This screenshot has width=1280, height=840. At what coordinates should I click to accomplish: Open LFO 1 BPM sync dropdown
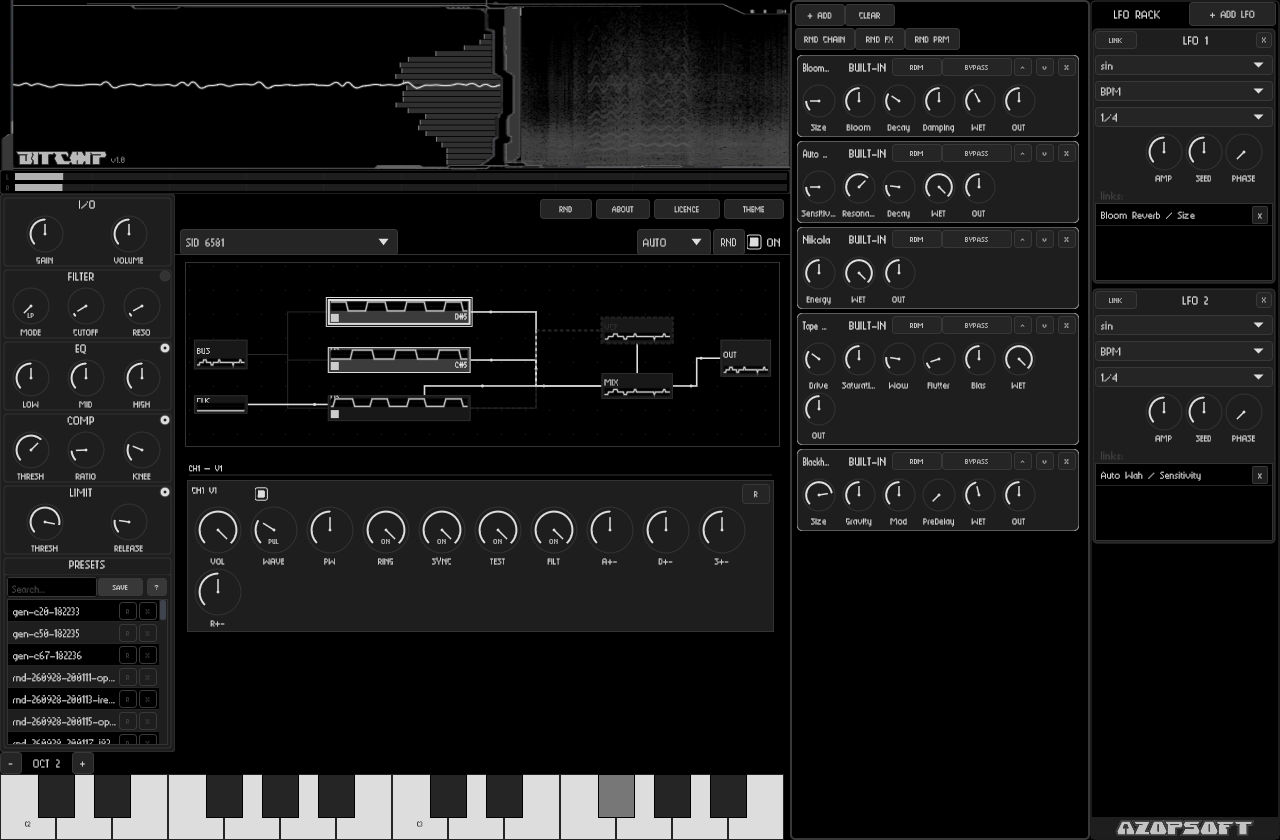tap(1183, 91)
